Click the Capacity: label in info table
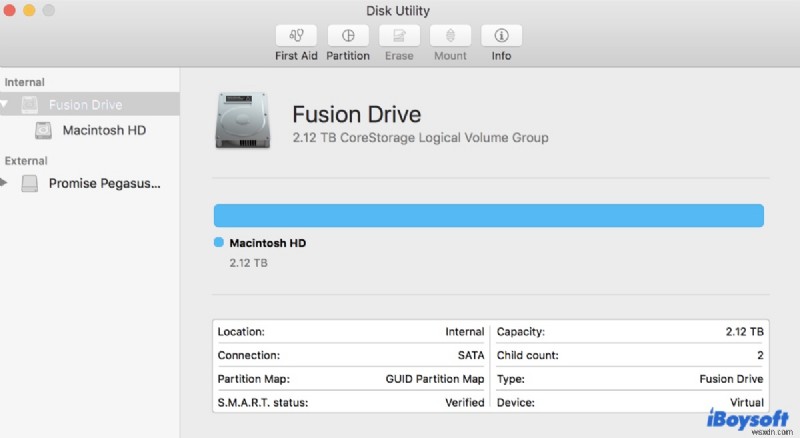 [520, 332]
